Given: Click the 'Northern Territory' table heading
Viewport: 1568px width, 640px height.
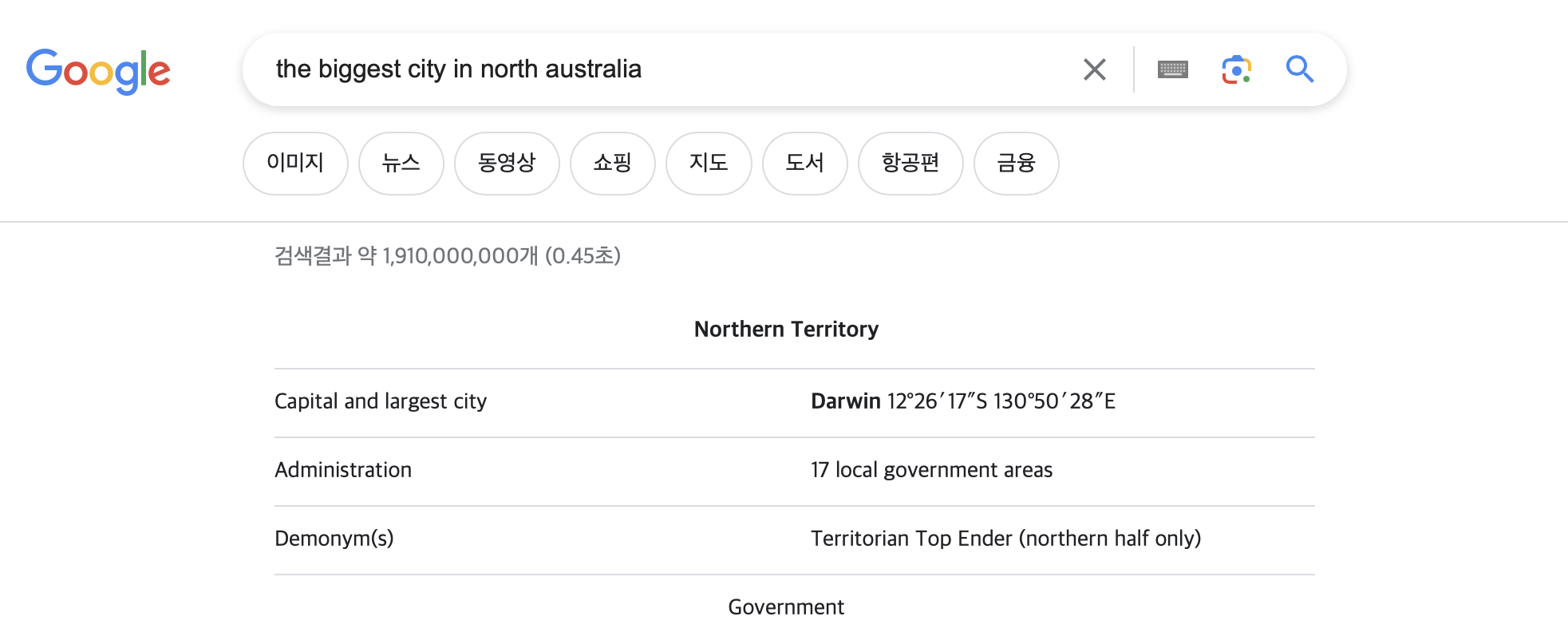Looking at the screenshot, I should point(786,329).
